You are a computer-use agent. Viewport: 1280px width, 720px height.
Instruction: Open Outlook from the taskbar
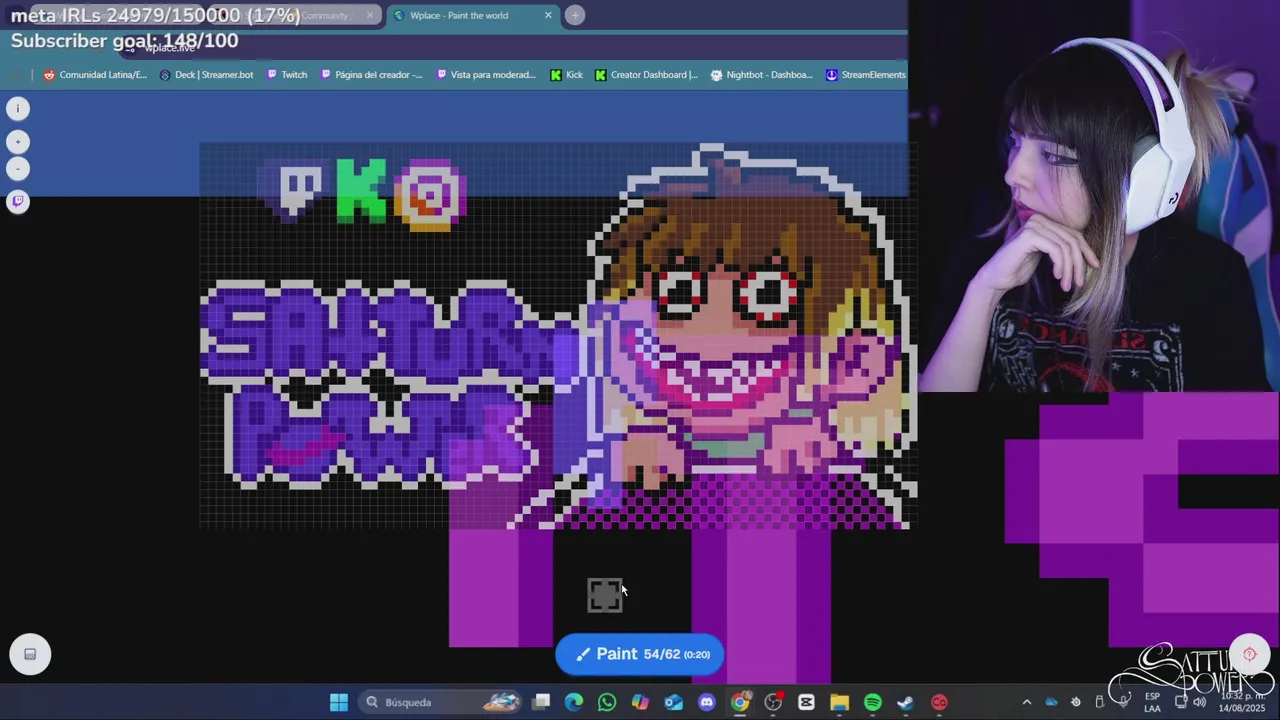[673, 702]
